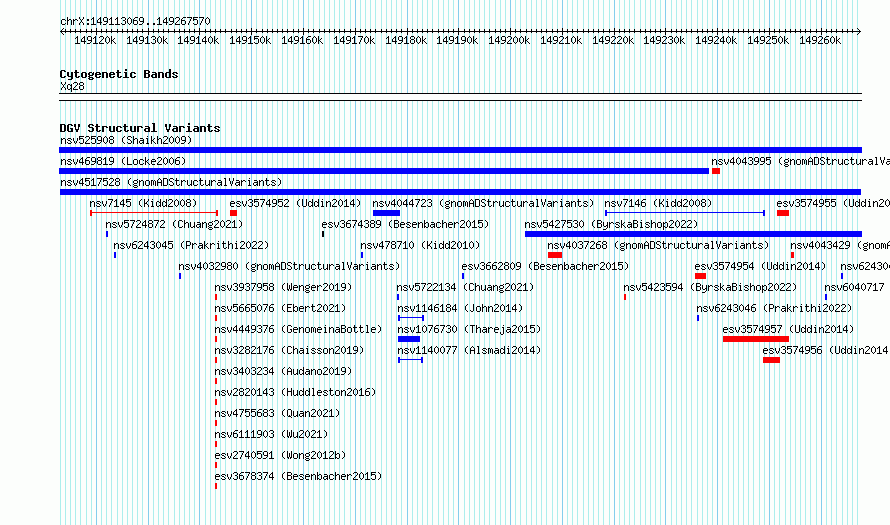Viewport: 890px width, 525px height.
Task: Select nsv4032980 gnomAD variant label
Action: pos(289,266)
